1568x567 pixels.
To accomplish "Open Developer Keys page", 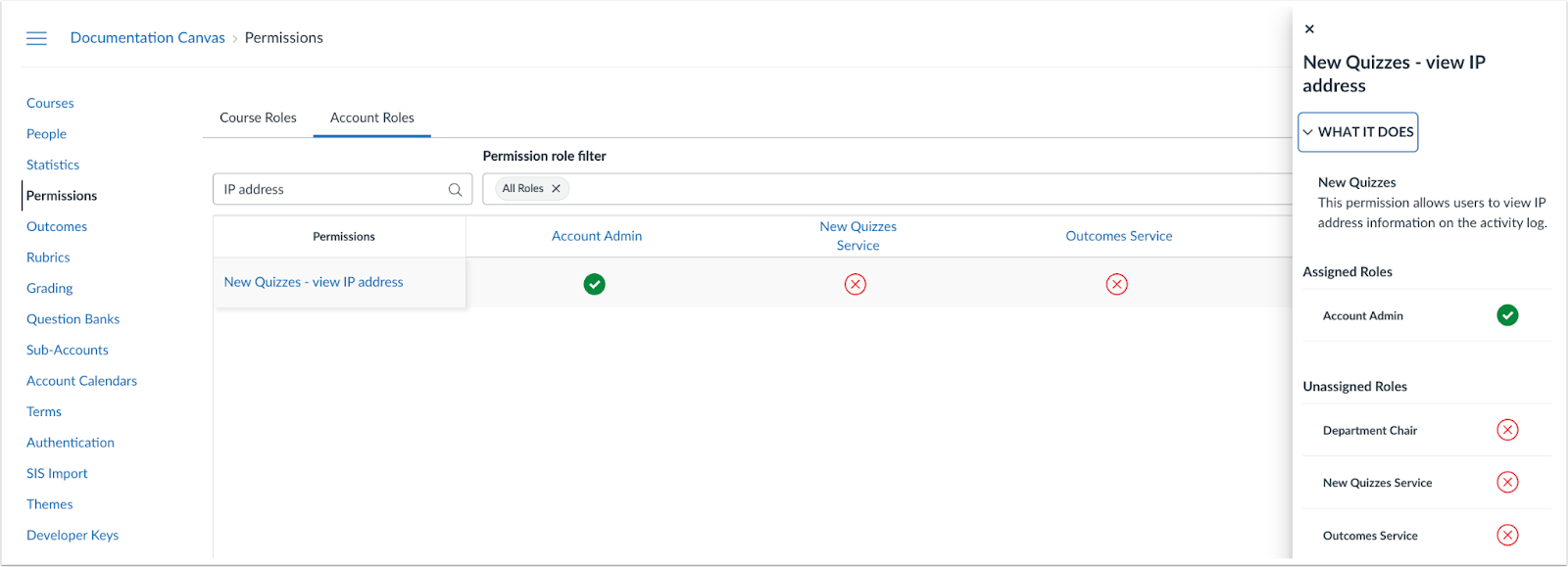I will [x=73, y=535].
